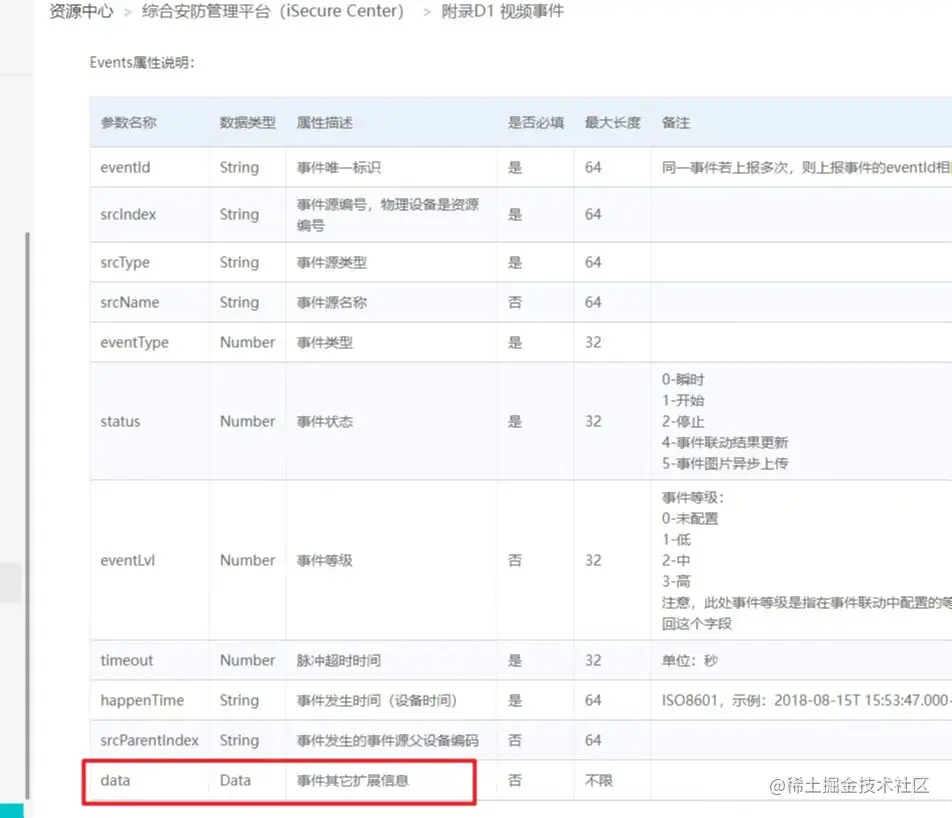
Task: Select the 是否必填 column header
Action: 536,123
